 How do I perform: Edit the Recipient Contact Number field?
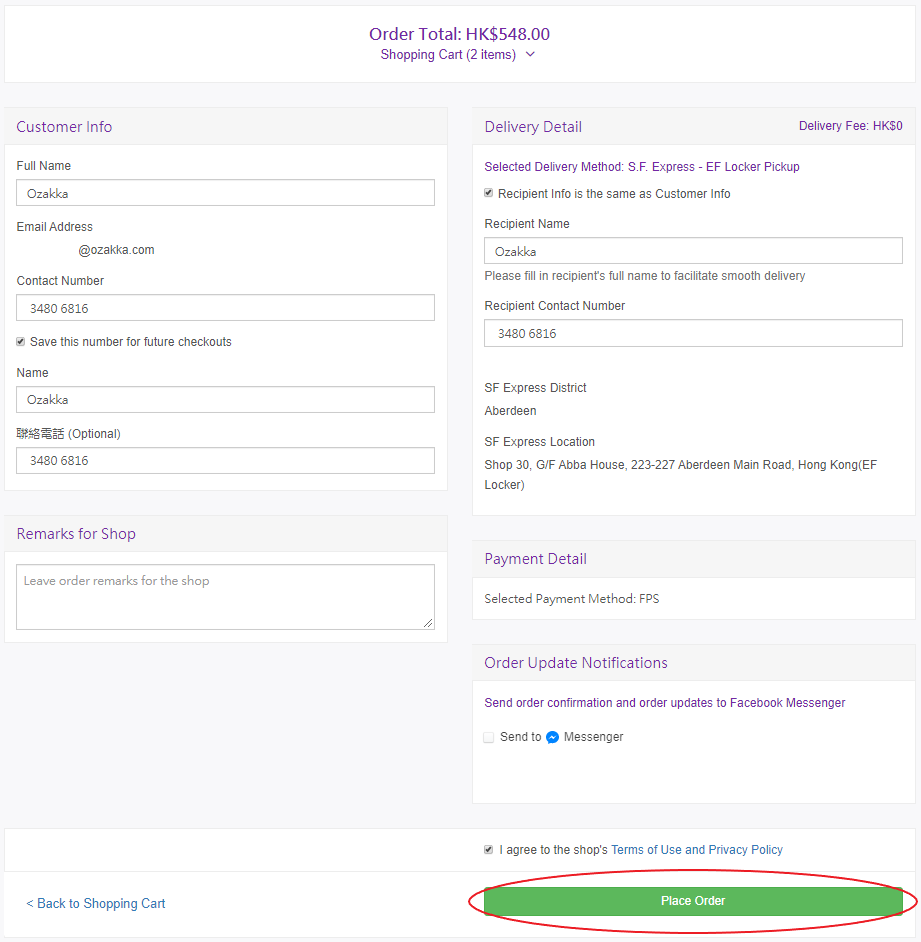(x=693, y=333)
